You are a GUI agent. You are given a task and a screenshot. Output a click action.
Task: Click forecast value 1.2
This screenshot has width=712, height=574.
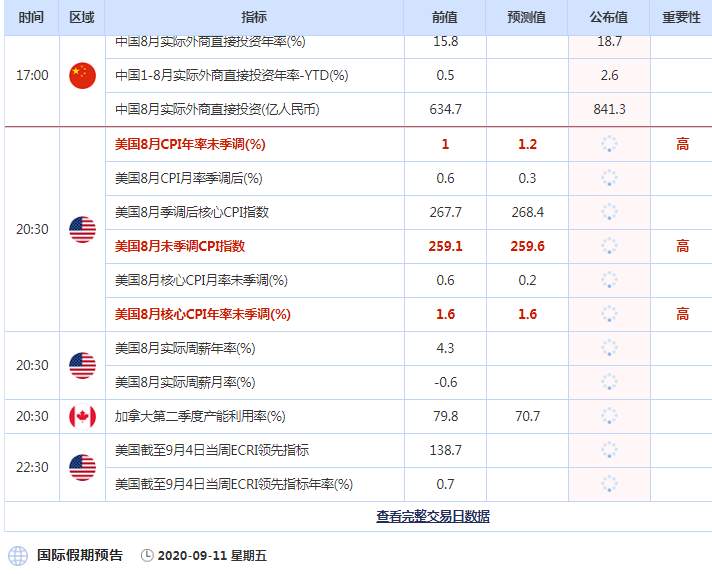[527, 144]
